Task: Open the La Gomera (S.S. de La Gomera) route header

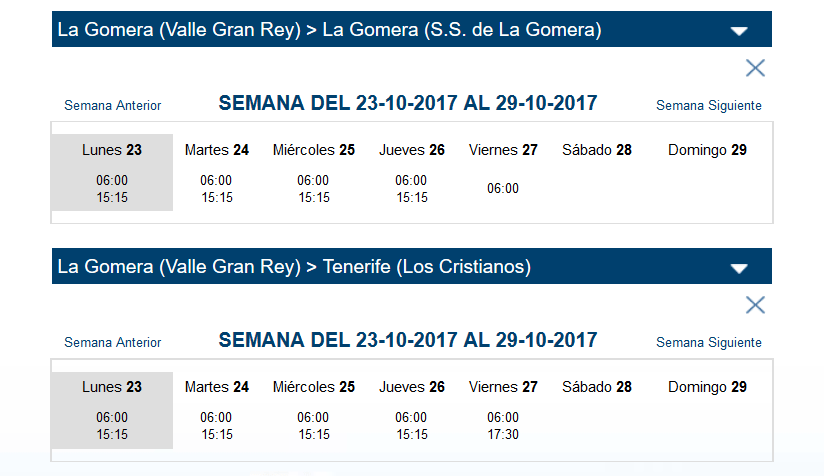Action: pyautogui.click(x=411, y=29)
